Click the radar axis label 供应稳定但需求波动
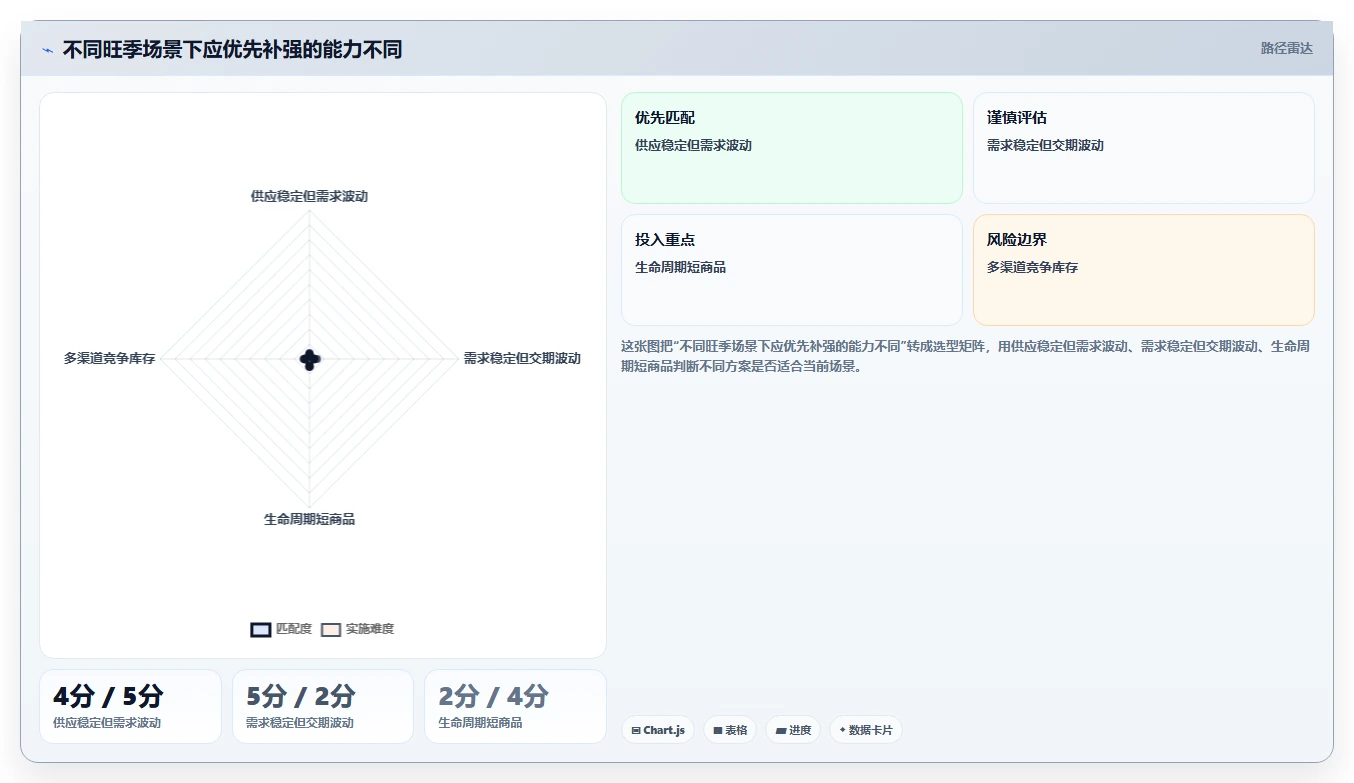Viewport: 1354px width, 783px height. coord(309,196)
